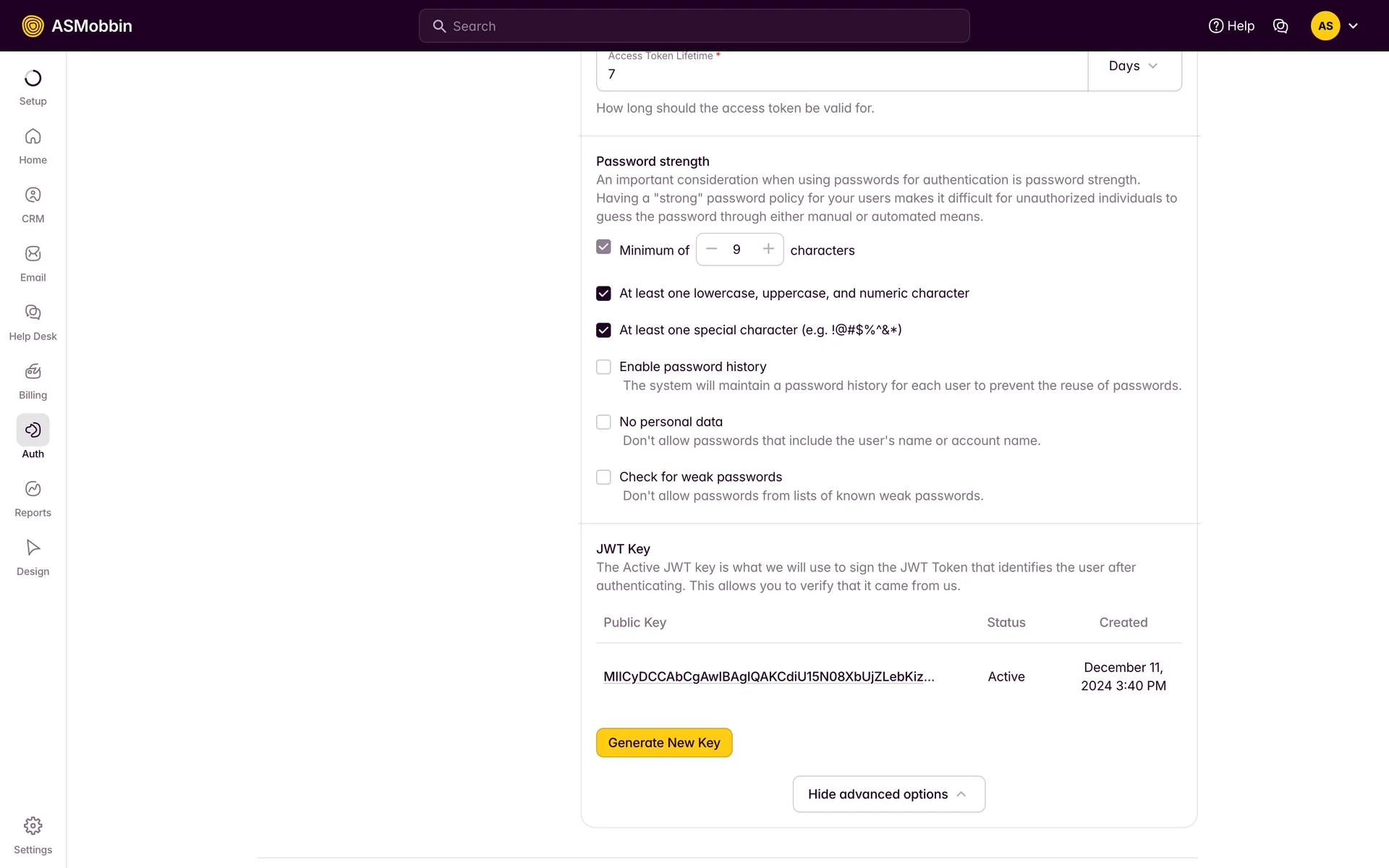Click Generate New Key button
Viewport: 1389px width, 868px height.
click(663, 743)
